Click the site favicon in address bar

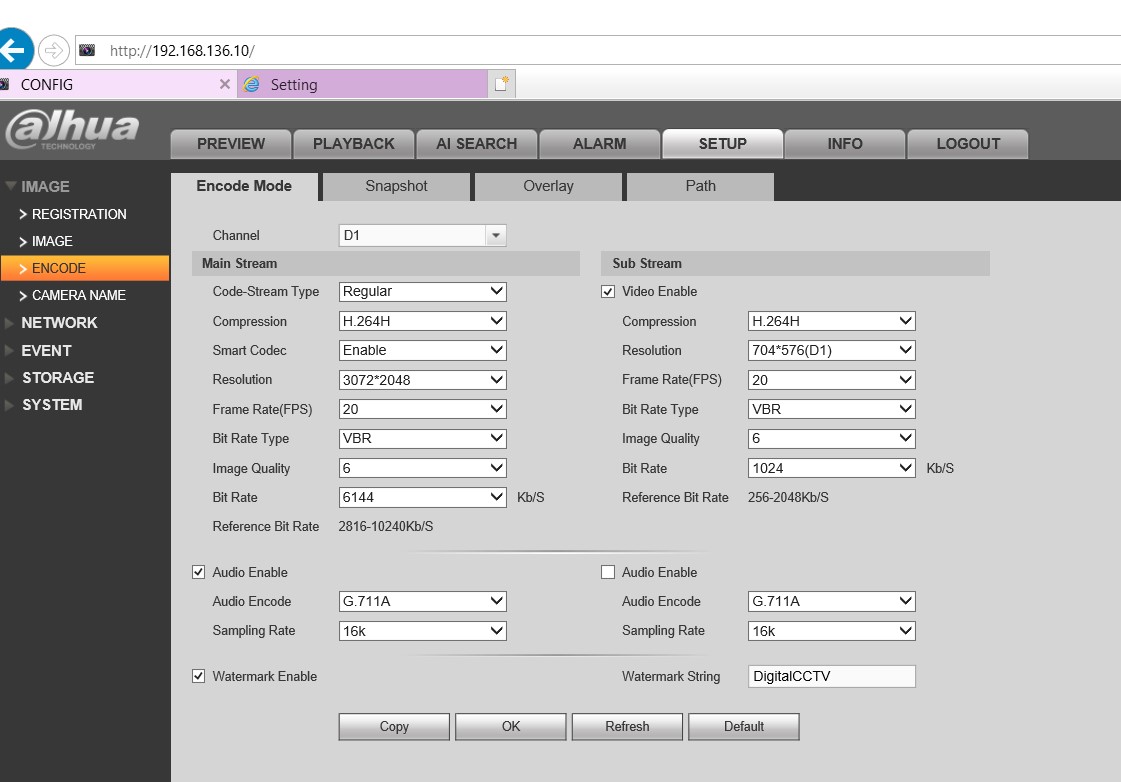[88, 50]
